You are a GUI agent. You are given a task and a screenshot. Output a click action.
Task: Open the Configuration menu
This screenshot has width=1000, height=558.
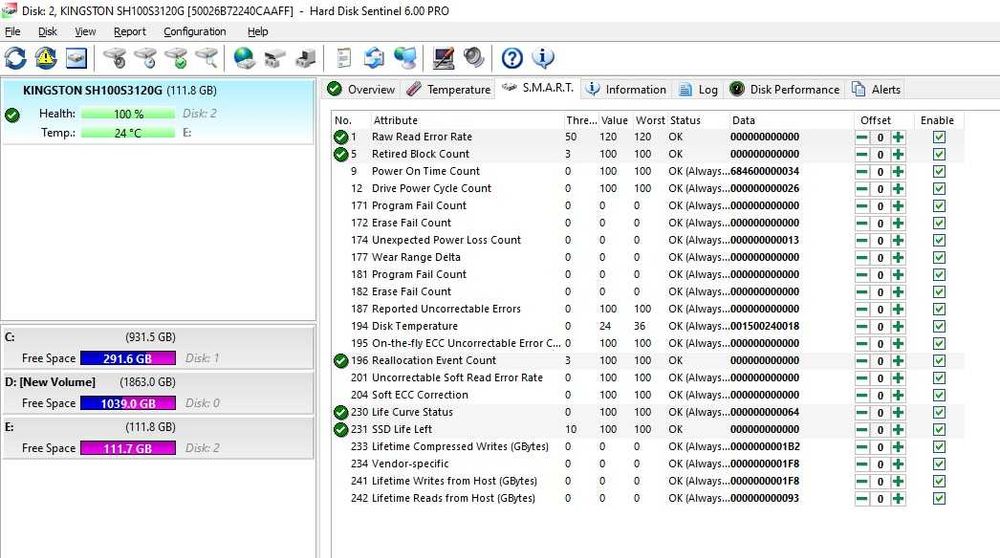[x=195, y=31]
